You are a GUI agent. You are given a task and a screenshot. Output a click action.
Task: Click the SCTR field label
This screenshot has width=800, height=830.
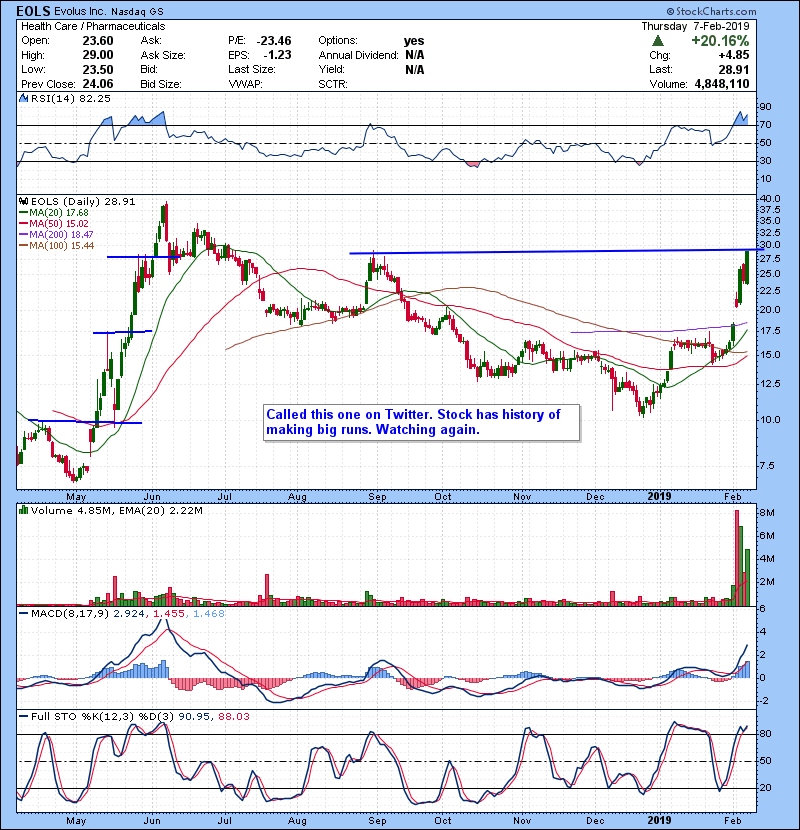333,84
